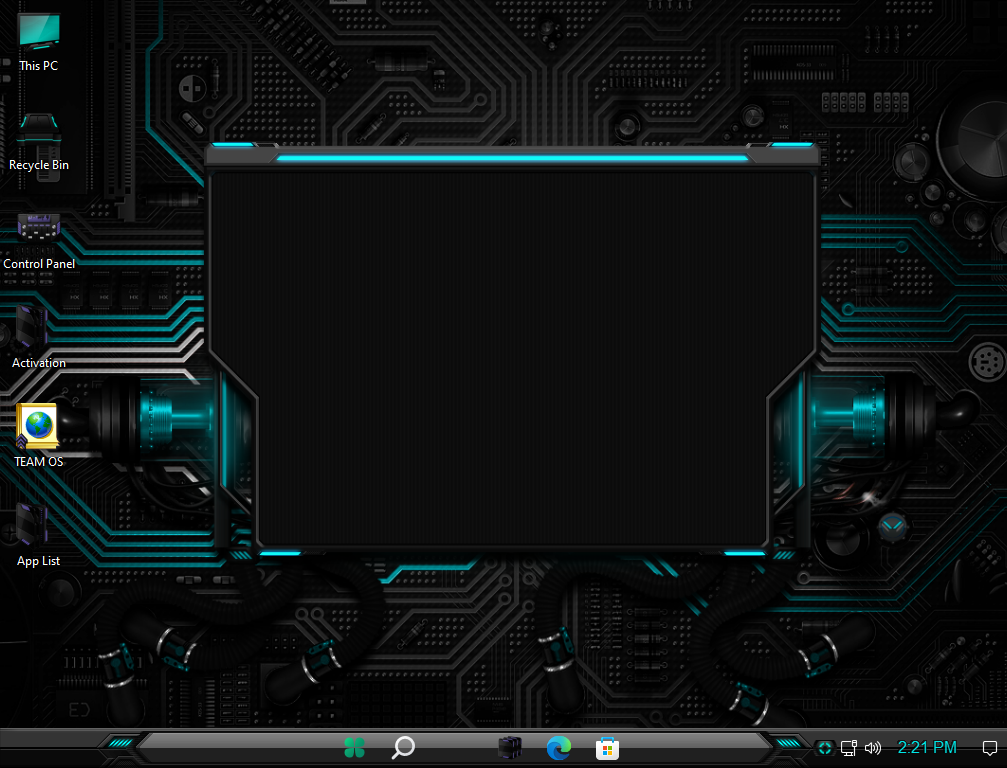This screenshot has width=1007, height=768.
Task: Click the App List text label
Action: pos(39,561)
